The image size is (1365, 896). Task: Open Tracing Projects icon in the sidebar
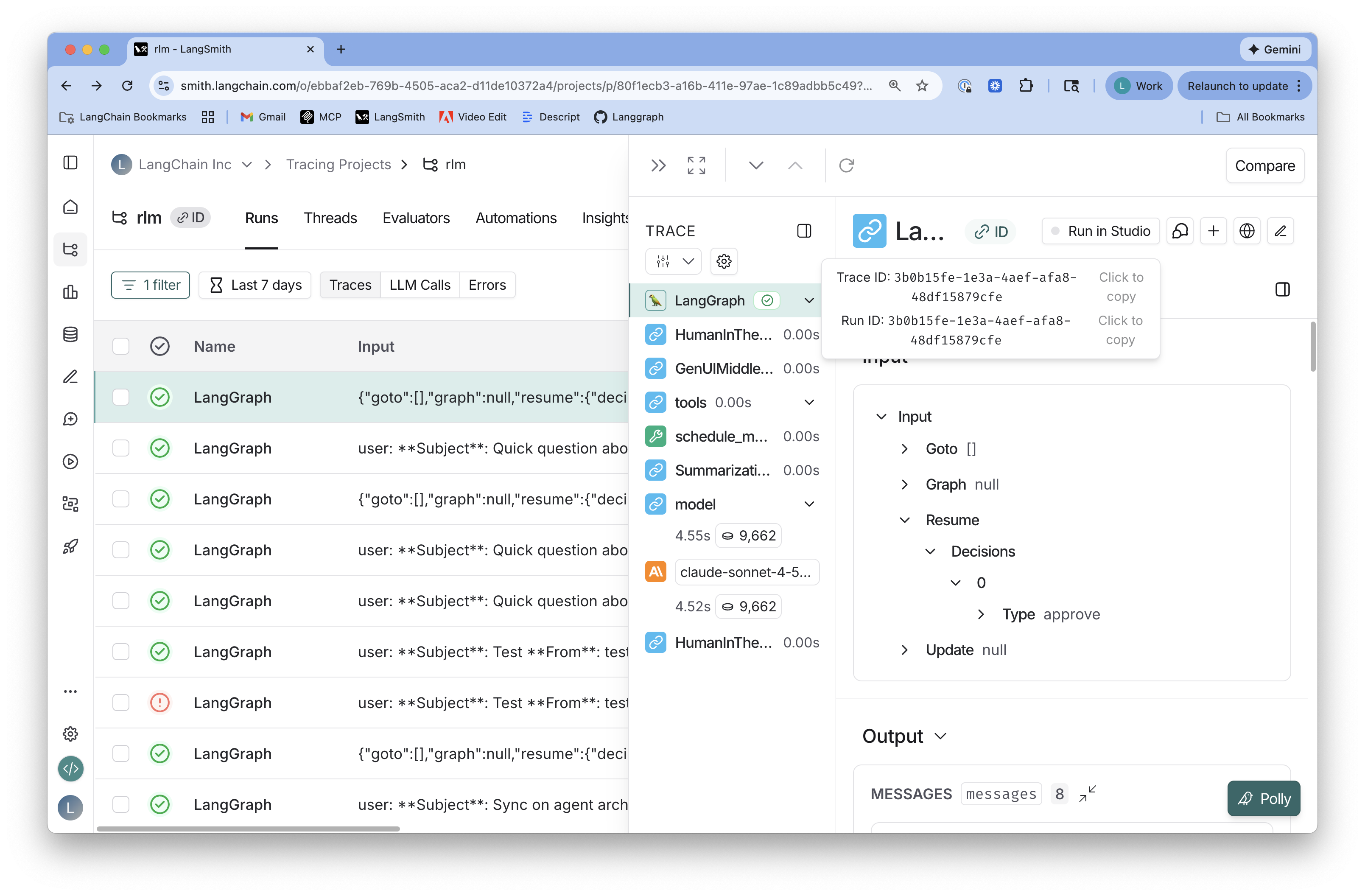(x=70, y=249)
